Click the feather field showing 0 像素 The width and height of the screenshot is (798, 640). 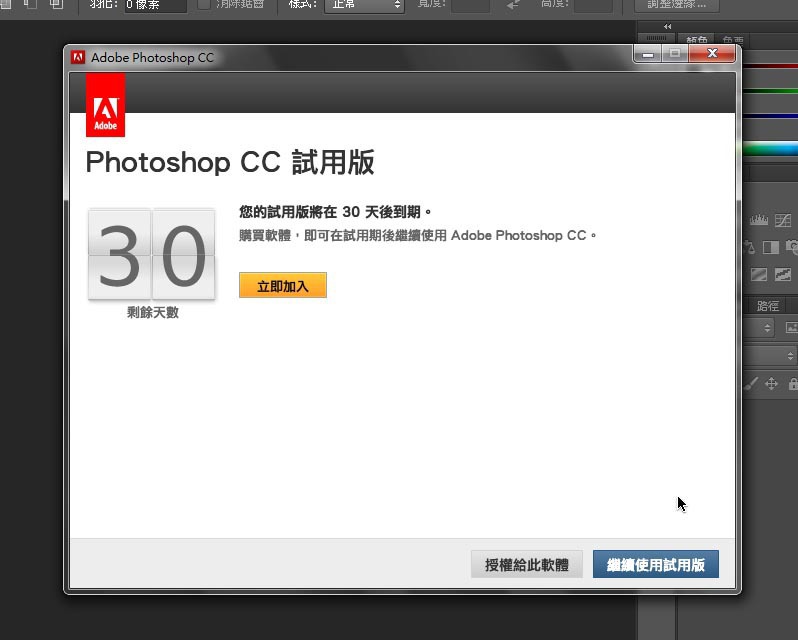pyautogui.click(x=155, y=5)
